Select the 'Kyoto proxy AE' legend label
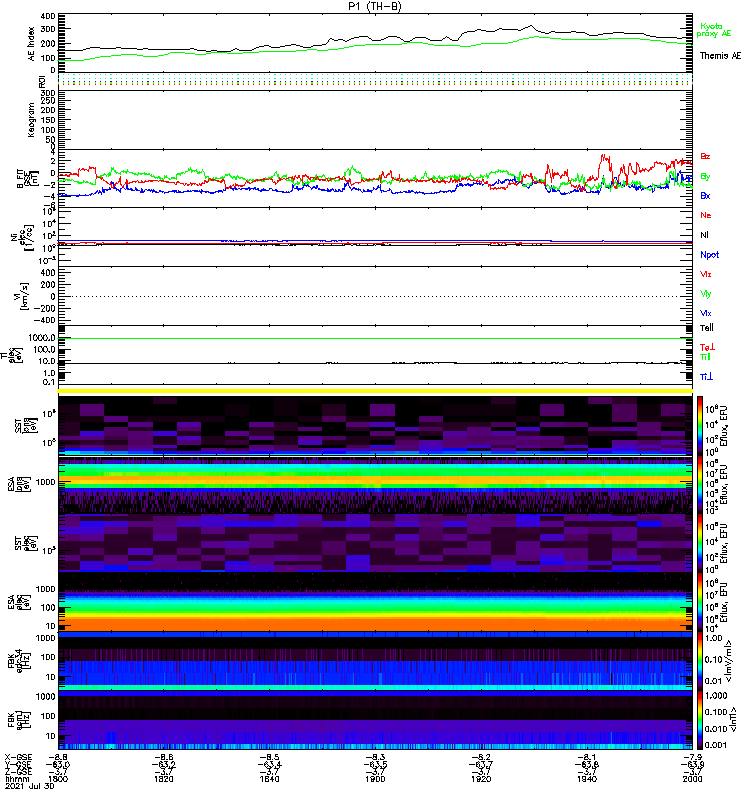The height and width of the screenshot is (800, 750). [714, 30]
